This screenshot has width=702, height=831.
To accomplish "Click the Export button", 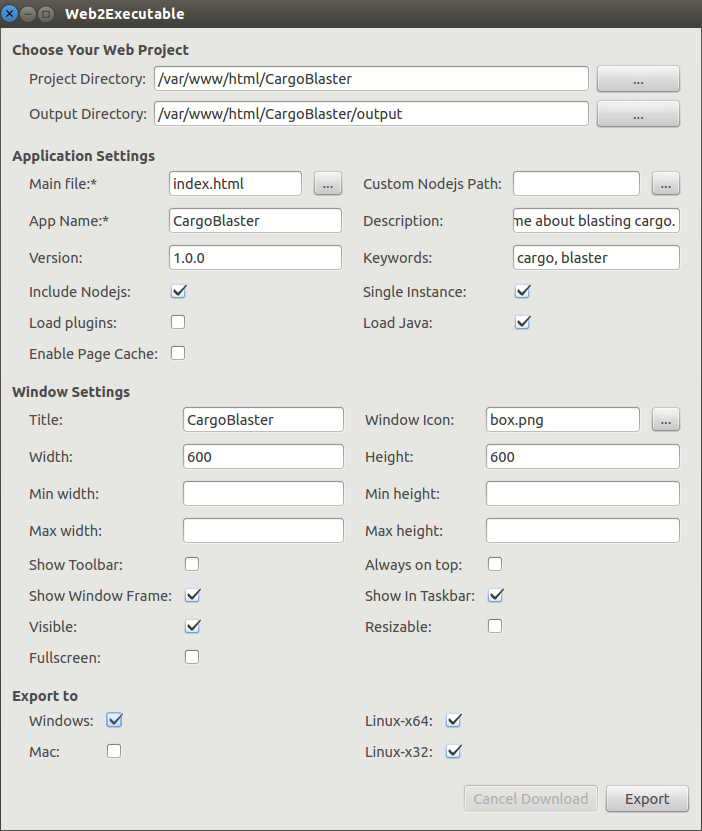I will click(x=646, y=798).
